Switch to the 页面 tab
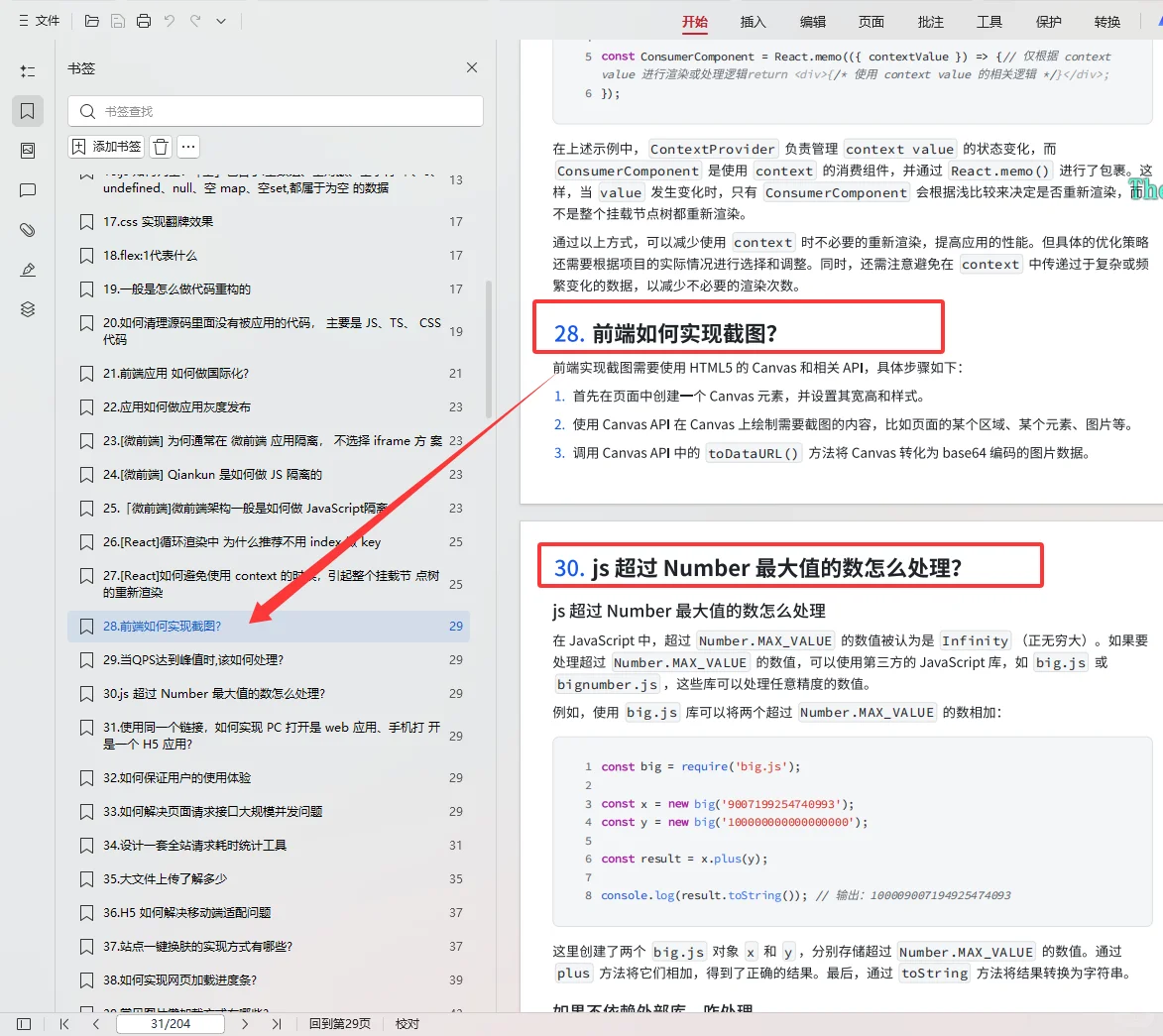This screenshot has width=1163, height=1036. click(871, 22)
